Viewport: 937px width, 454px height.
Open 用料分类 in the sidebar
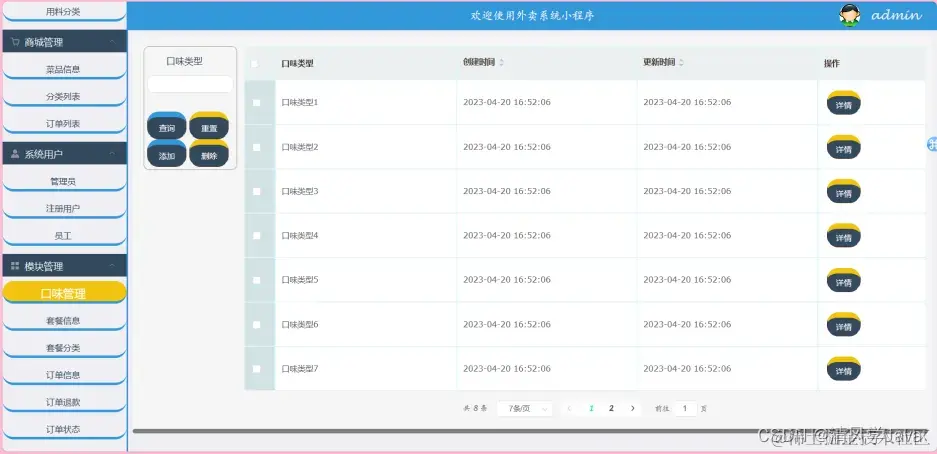point(64,12)
